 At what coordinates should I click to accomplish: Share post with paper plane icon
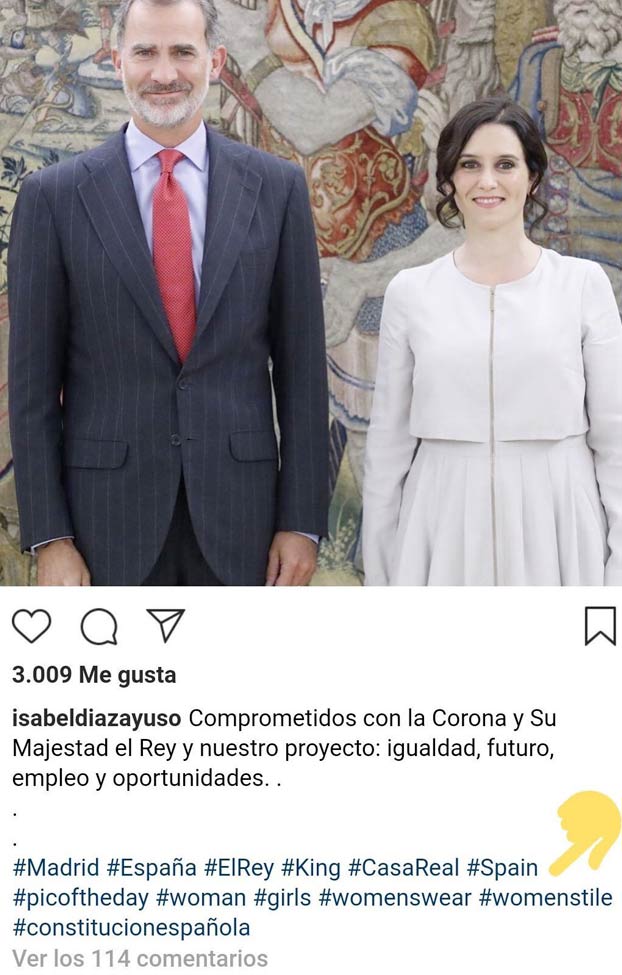tap(166, 625)
